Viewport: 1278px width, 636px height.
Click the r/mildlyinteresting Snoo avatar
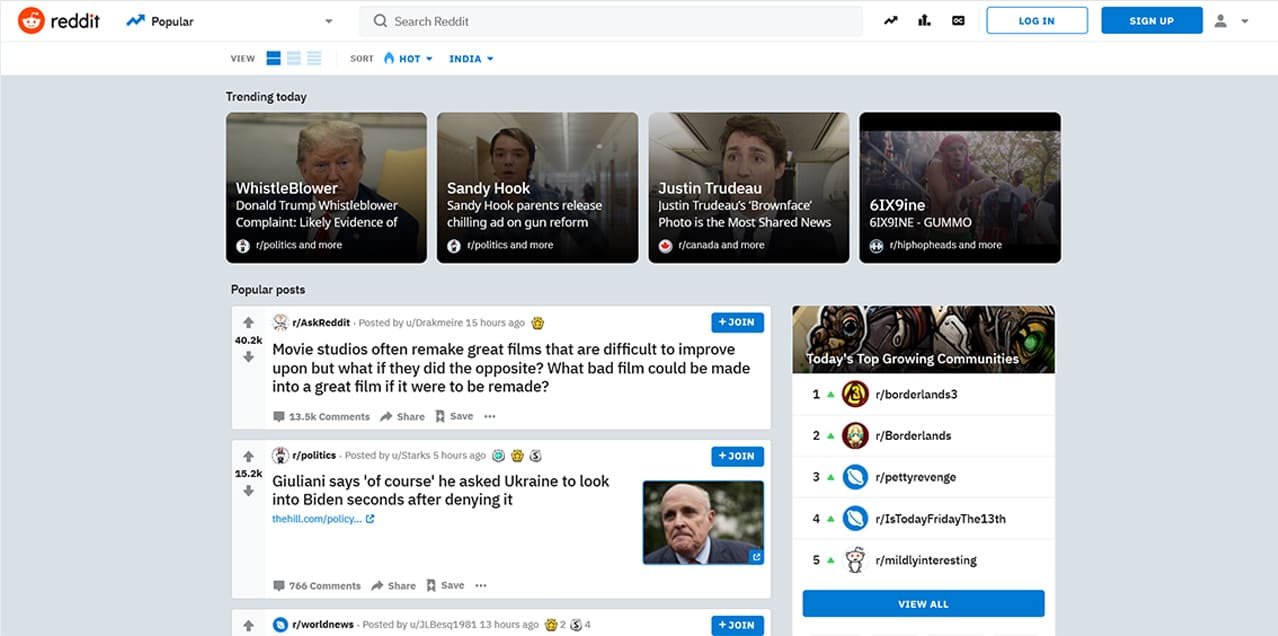tap(854, 560)
